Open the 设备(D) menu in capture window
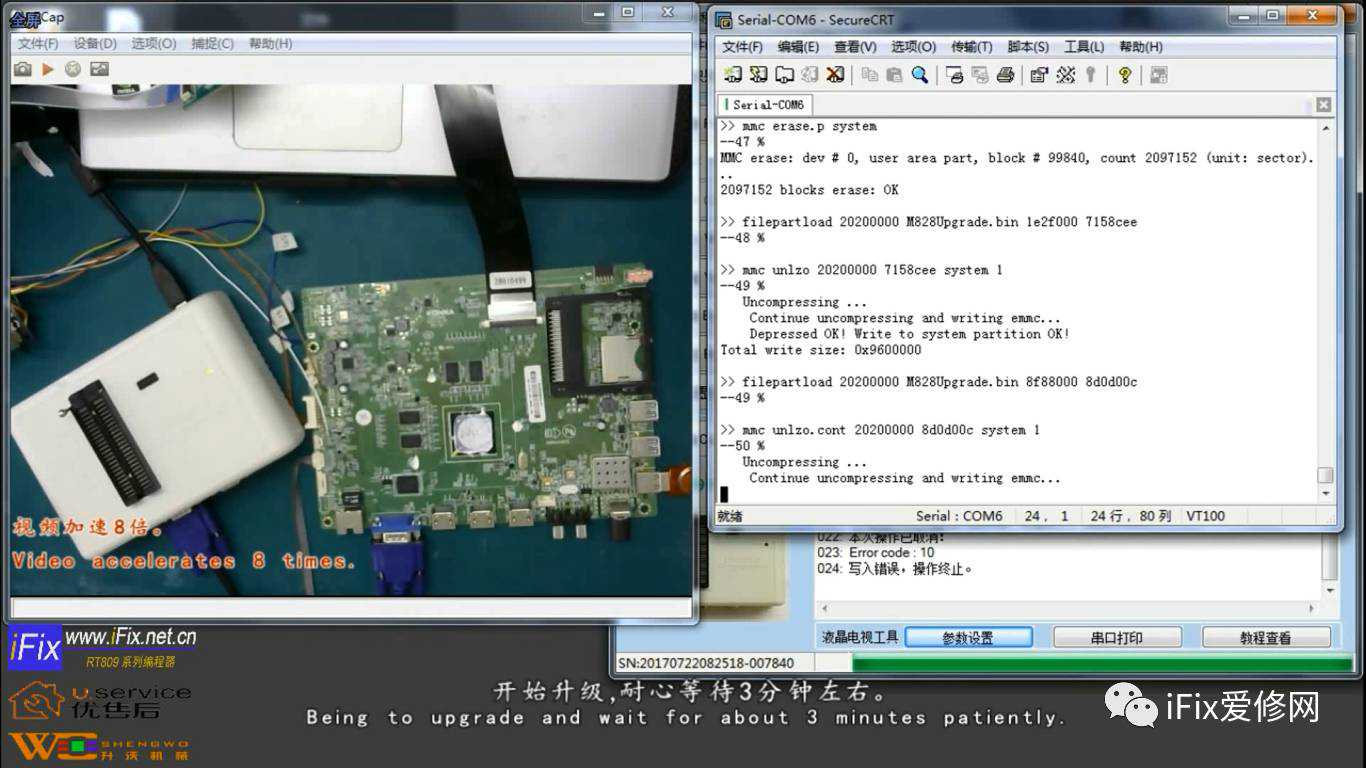Screen dimensions: 1366x768 point(95,44)
